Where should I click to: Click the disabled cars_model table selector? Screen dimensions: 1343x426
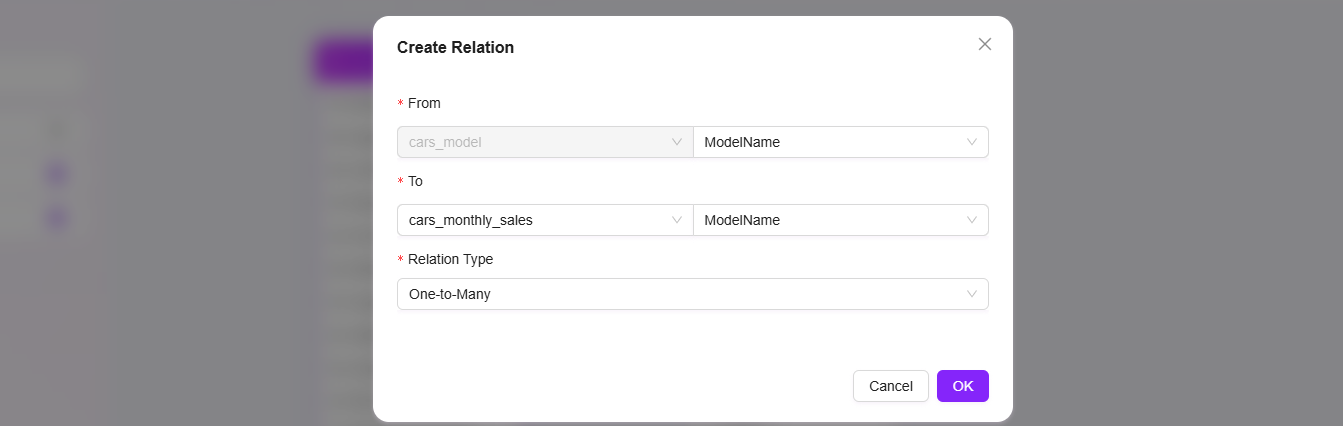point(545,142)
